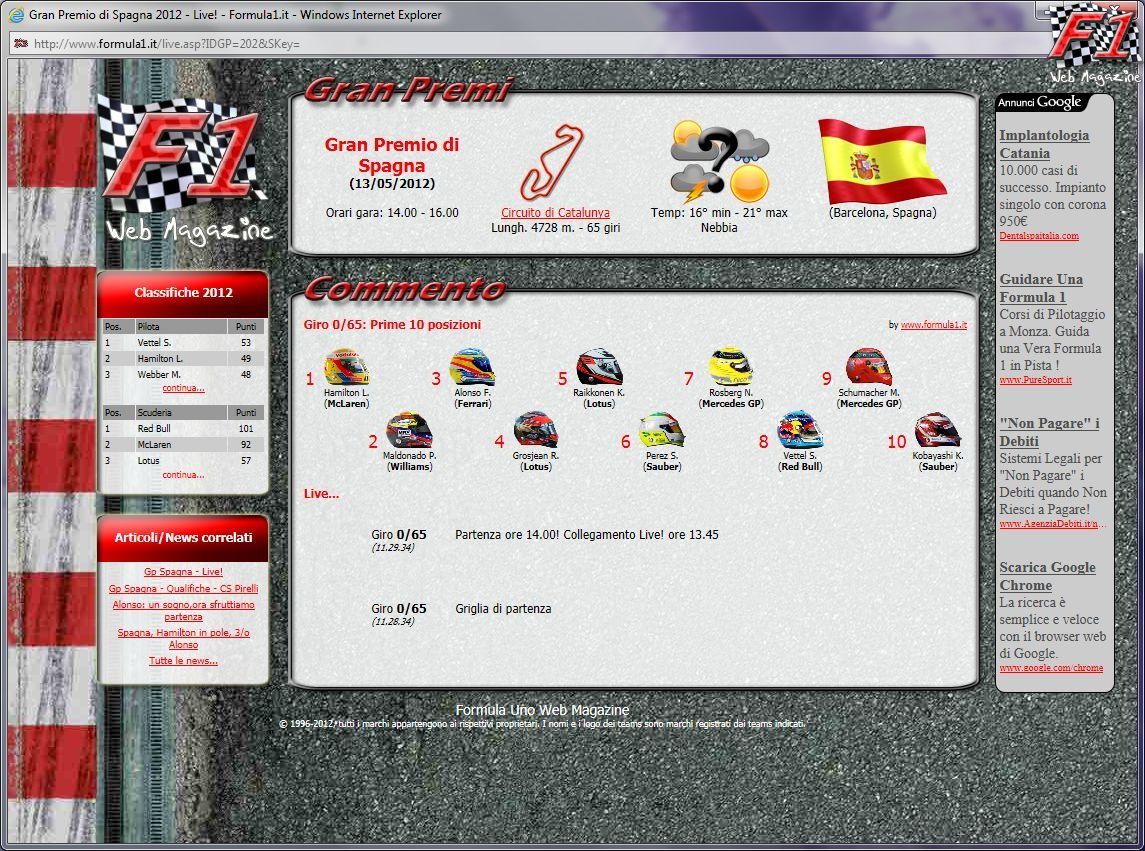Click 'Lotus' row in the constructors standings
This screenshot has width=1145, height=851.
[183, 461]
